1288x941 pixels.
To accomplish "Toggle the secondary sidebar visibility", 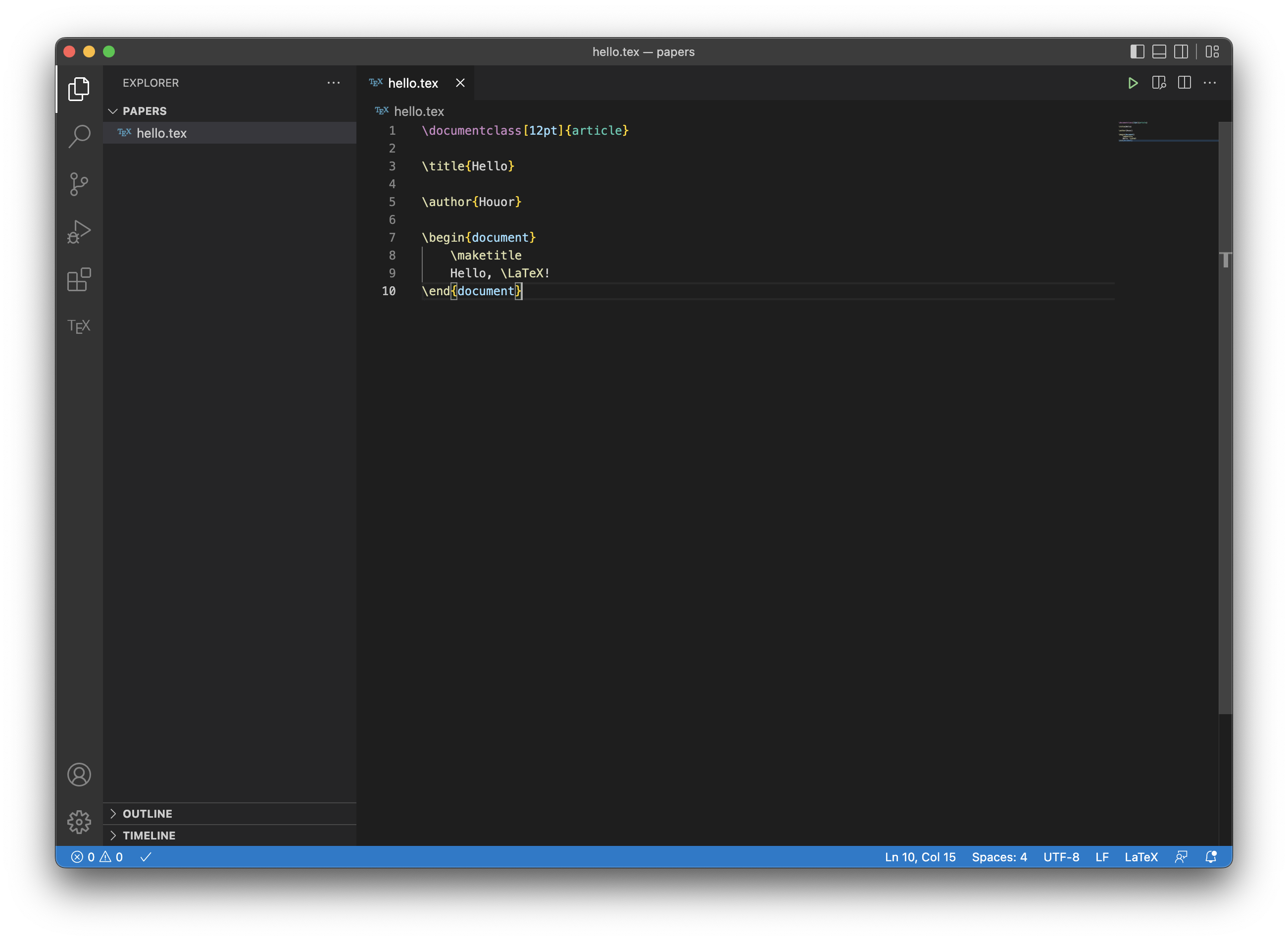I will tap(1181, 52).
